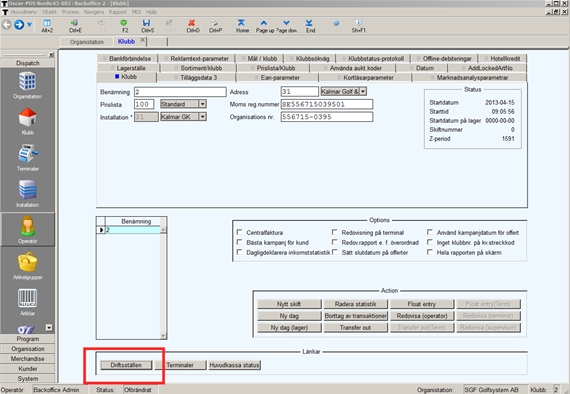Click the Benämning input field
Viewport: 570px width, 394px height.
(x=180, y=92)
